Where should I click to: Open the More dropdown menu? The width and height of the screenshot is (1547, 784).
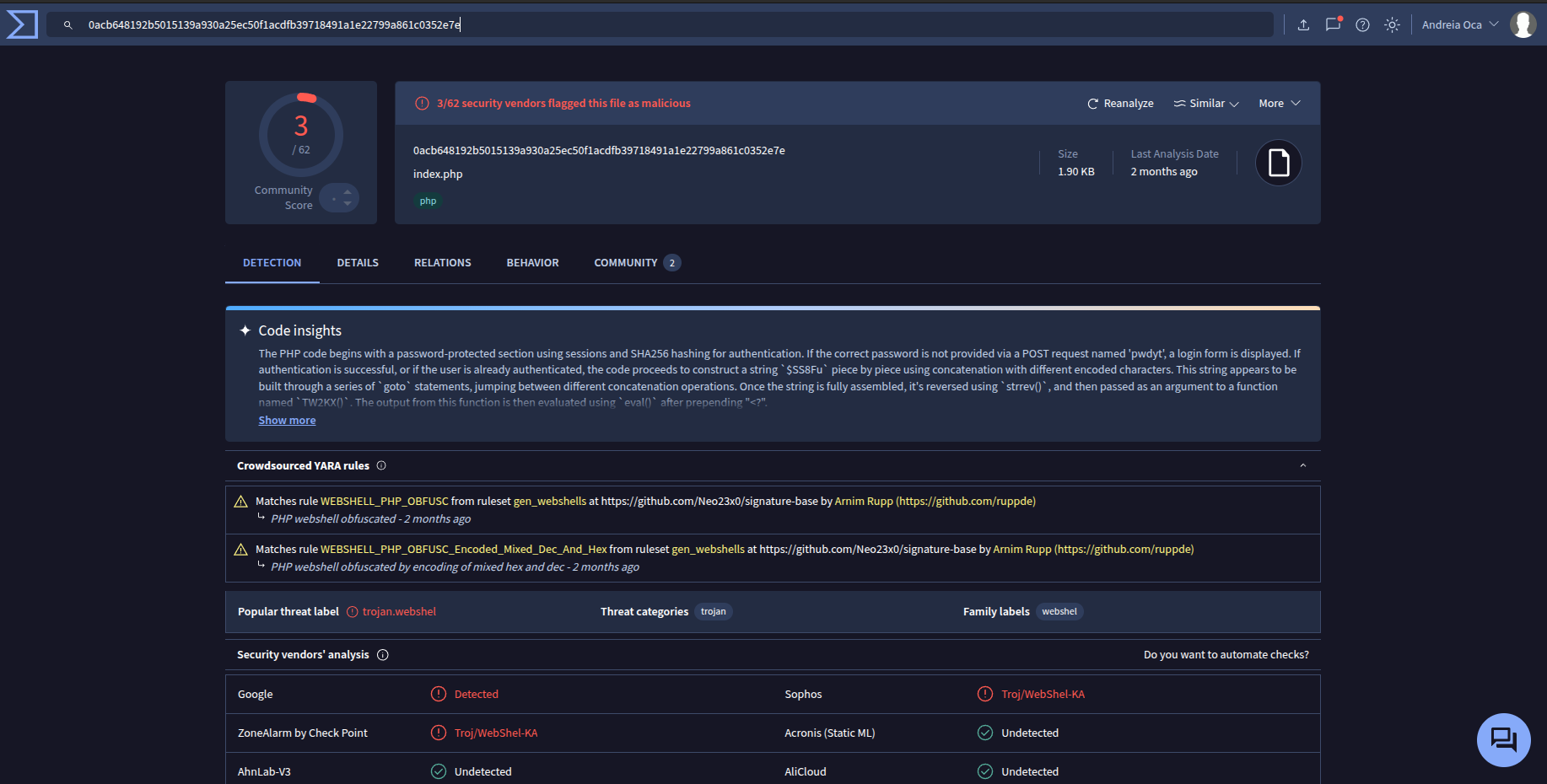1279,104
